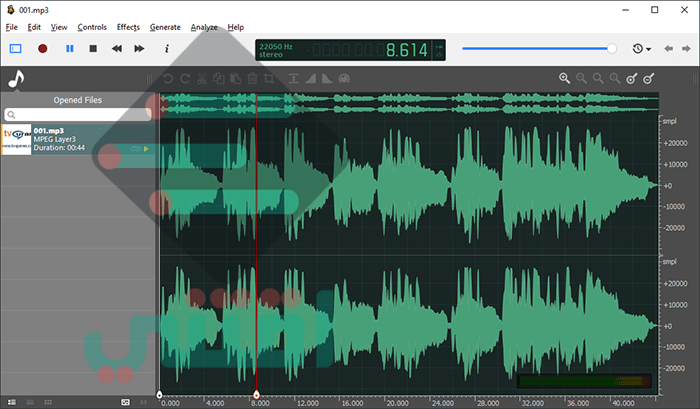700x409 pixels.
Task: Pause the audio playback
Action: pyautogui.click(x=70, y=48)
